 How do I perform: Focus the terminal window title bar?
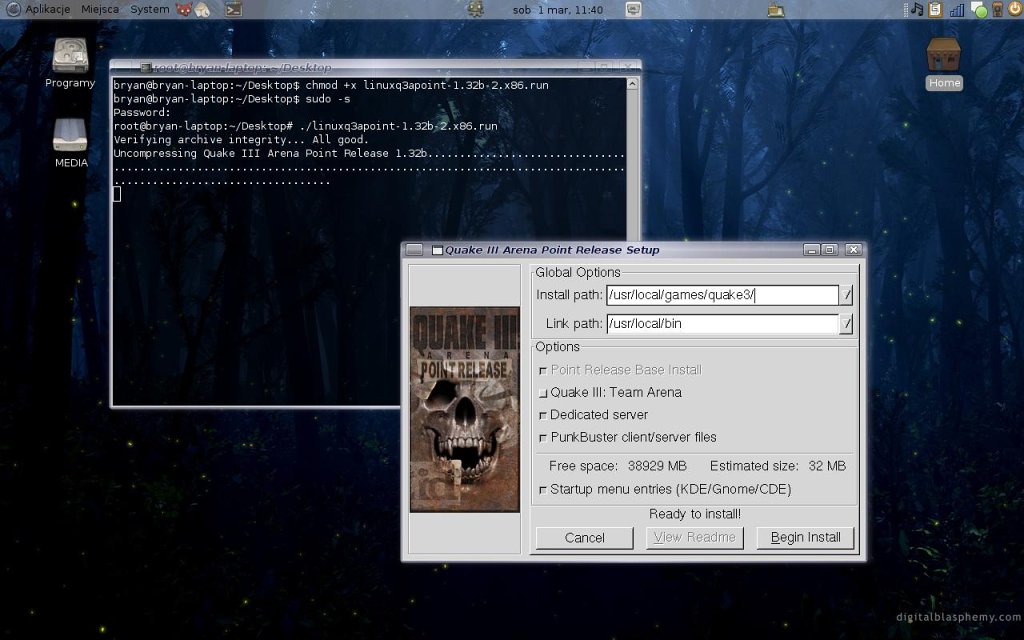click(x=376, y=67)
